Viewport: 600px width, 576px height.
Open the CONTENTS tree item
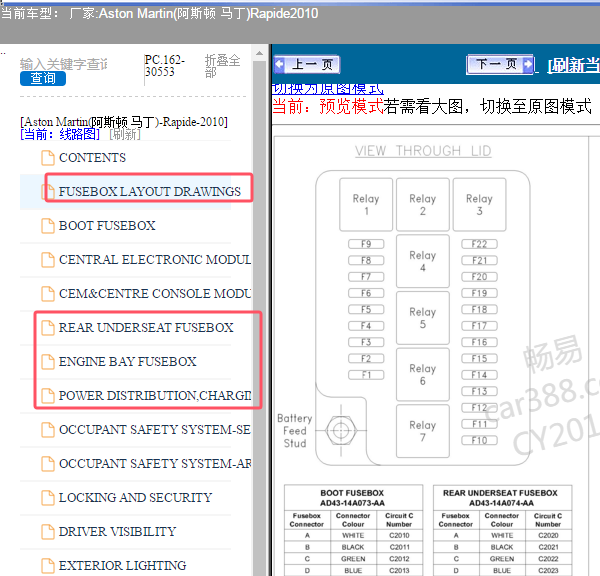pos(92,158)
